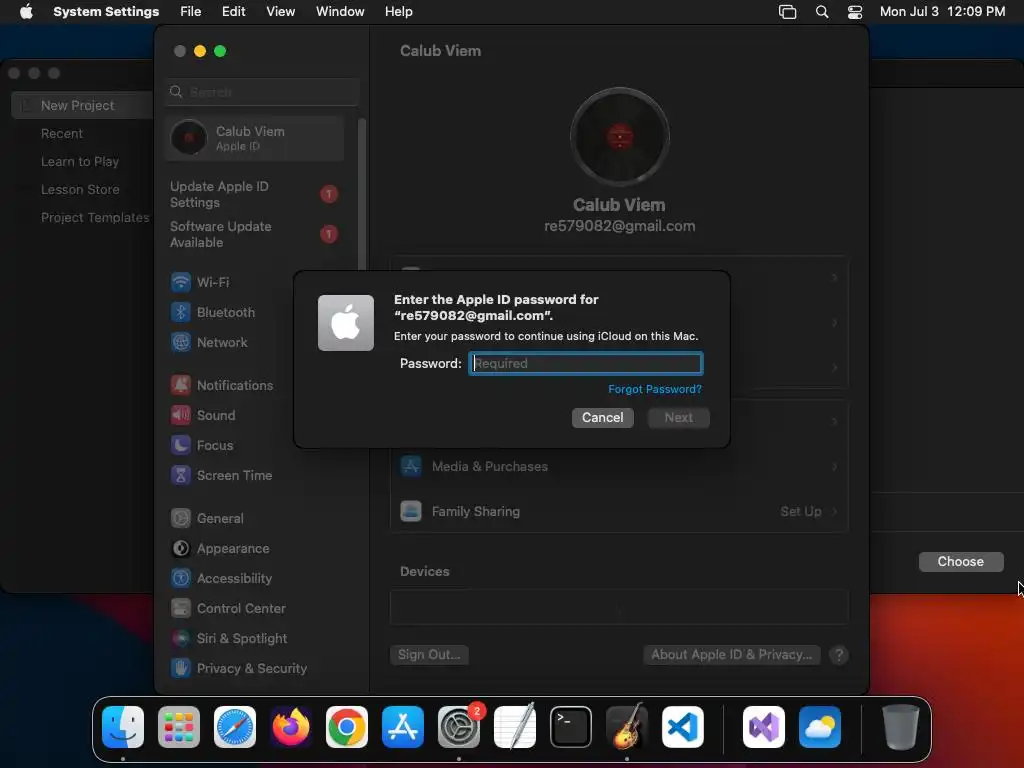Click the Sign Out... button
Screen dimensions: 1024x768
[429, 654]
